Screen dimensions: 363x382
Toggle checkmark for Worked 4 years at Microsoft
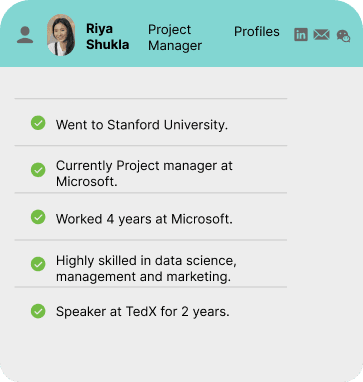click(38, 217)
